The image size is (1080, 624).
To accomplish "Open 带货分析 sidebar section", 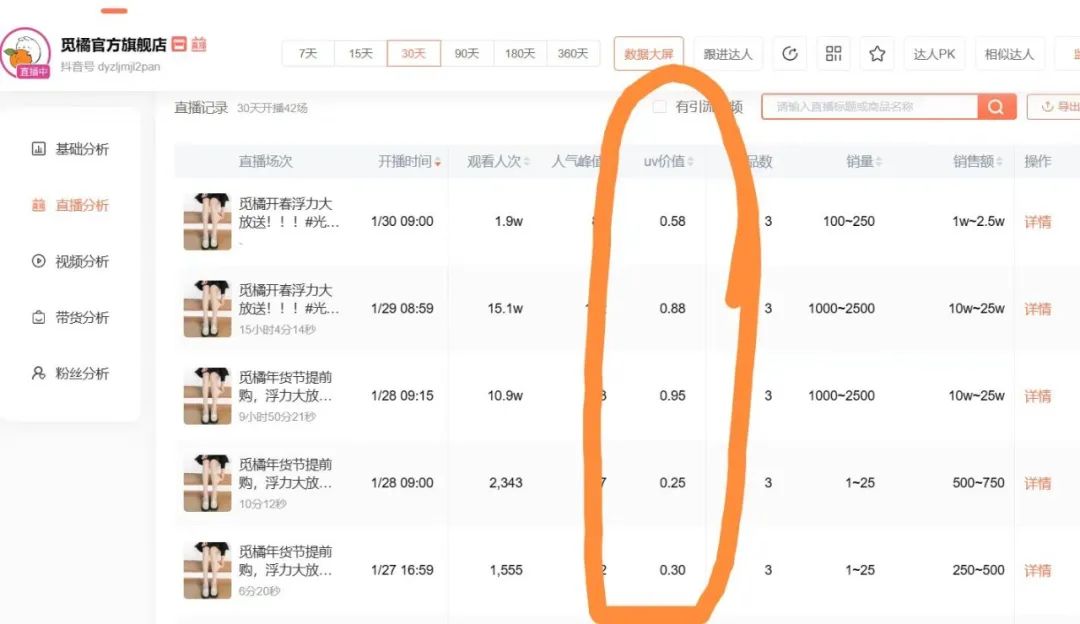I will (70, 318).
